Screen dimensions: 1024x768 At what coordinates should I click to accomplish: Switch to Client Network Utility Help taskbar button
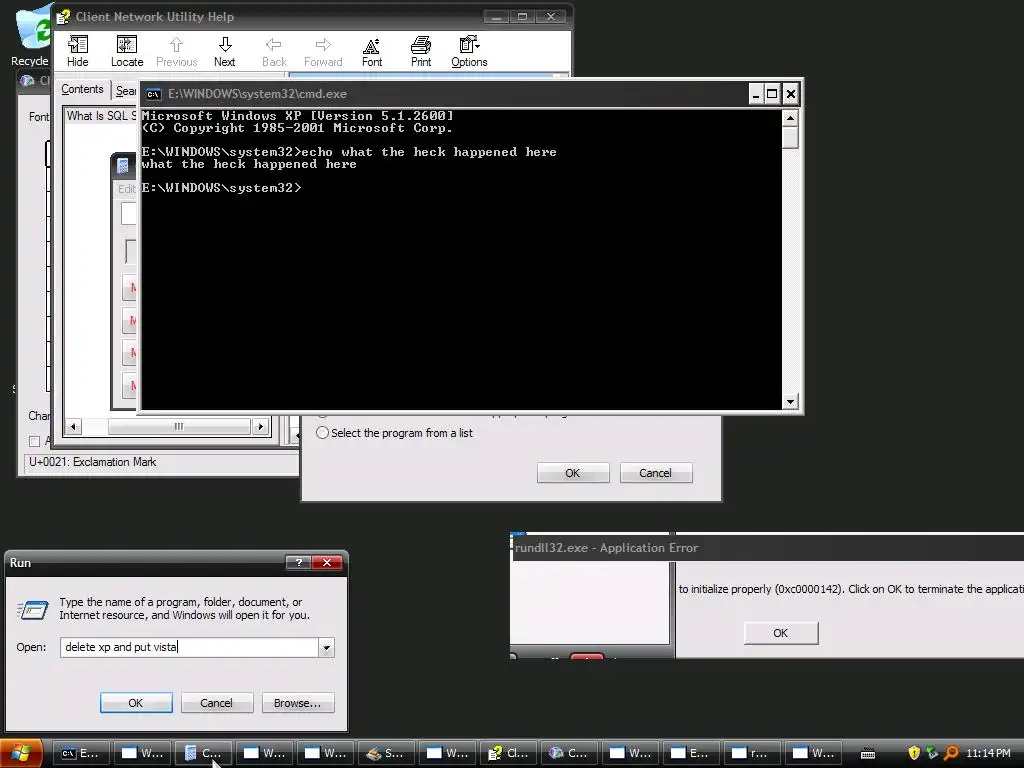[508, 753]
